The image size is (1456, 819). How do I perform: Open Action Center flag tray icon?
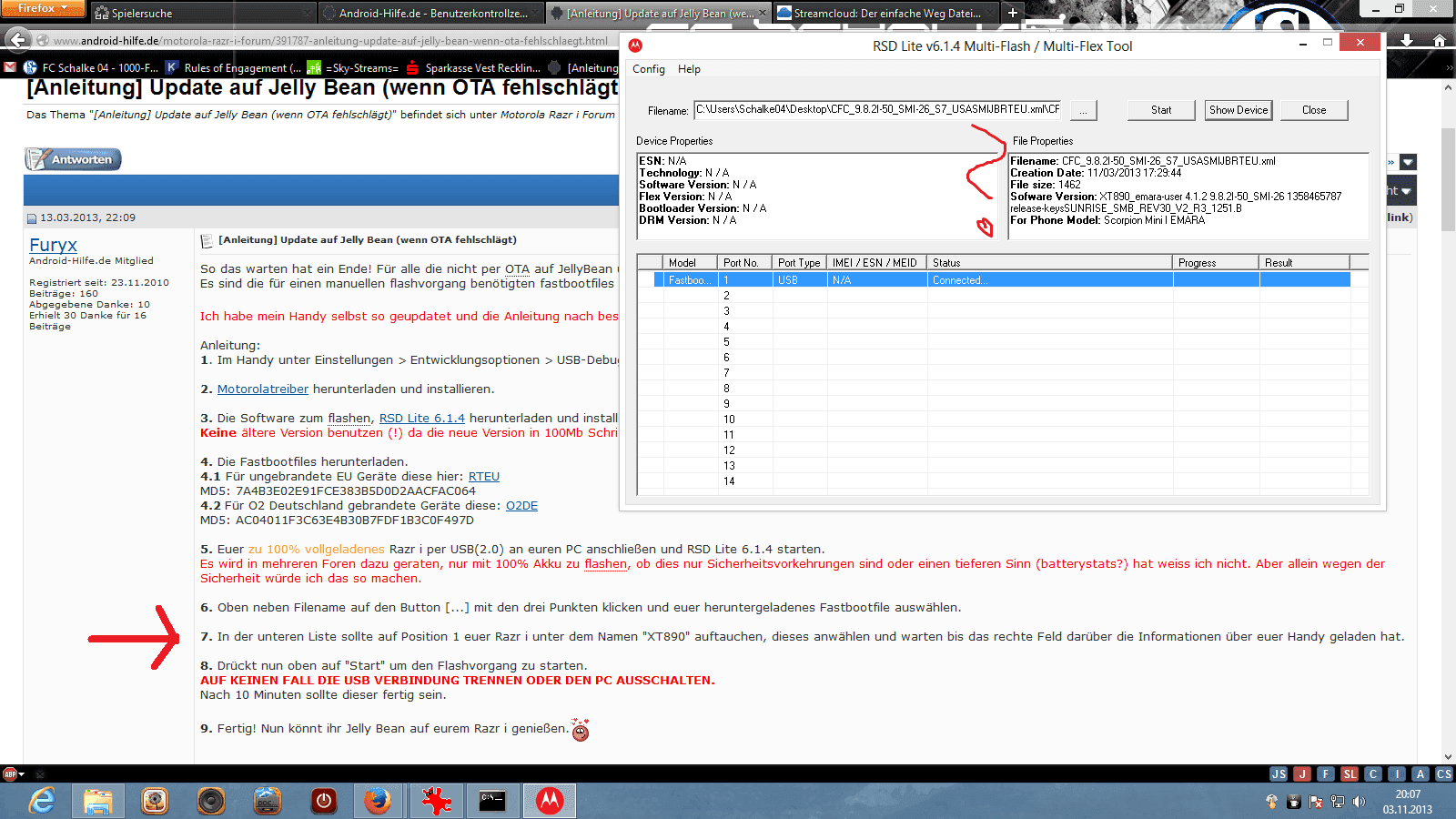(x=1316, y=802)
